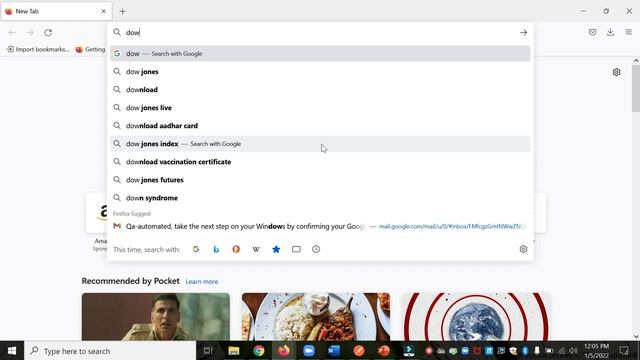The image size is (640, 360).
Task: Select 'down syndrome' suggestion
Action: coord(320,198)
